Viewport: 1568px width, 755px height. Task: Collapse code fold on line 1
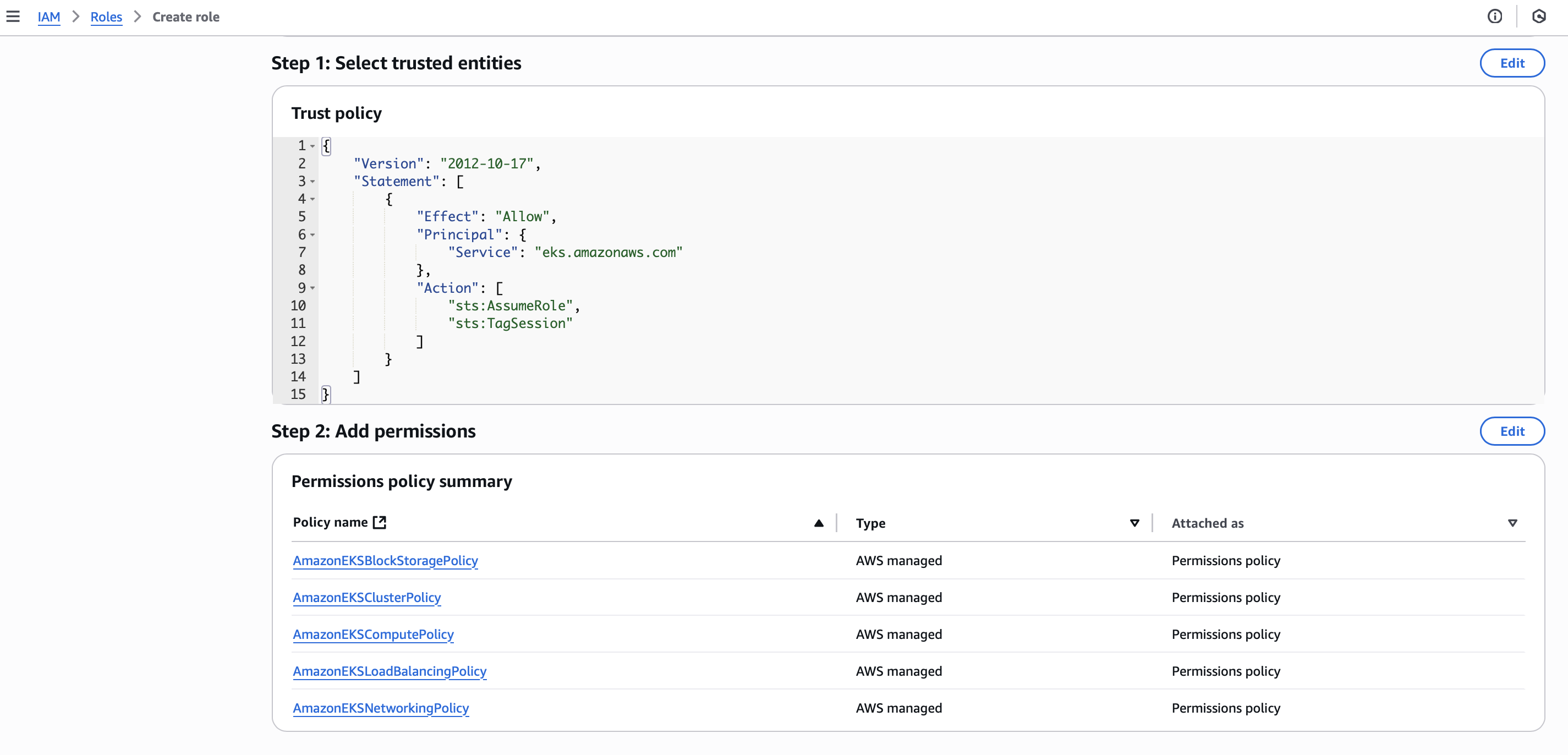tap(312, 146)
